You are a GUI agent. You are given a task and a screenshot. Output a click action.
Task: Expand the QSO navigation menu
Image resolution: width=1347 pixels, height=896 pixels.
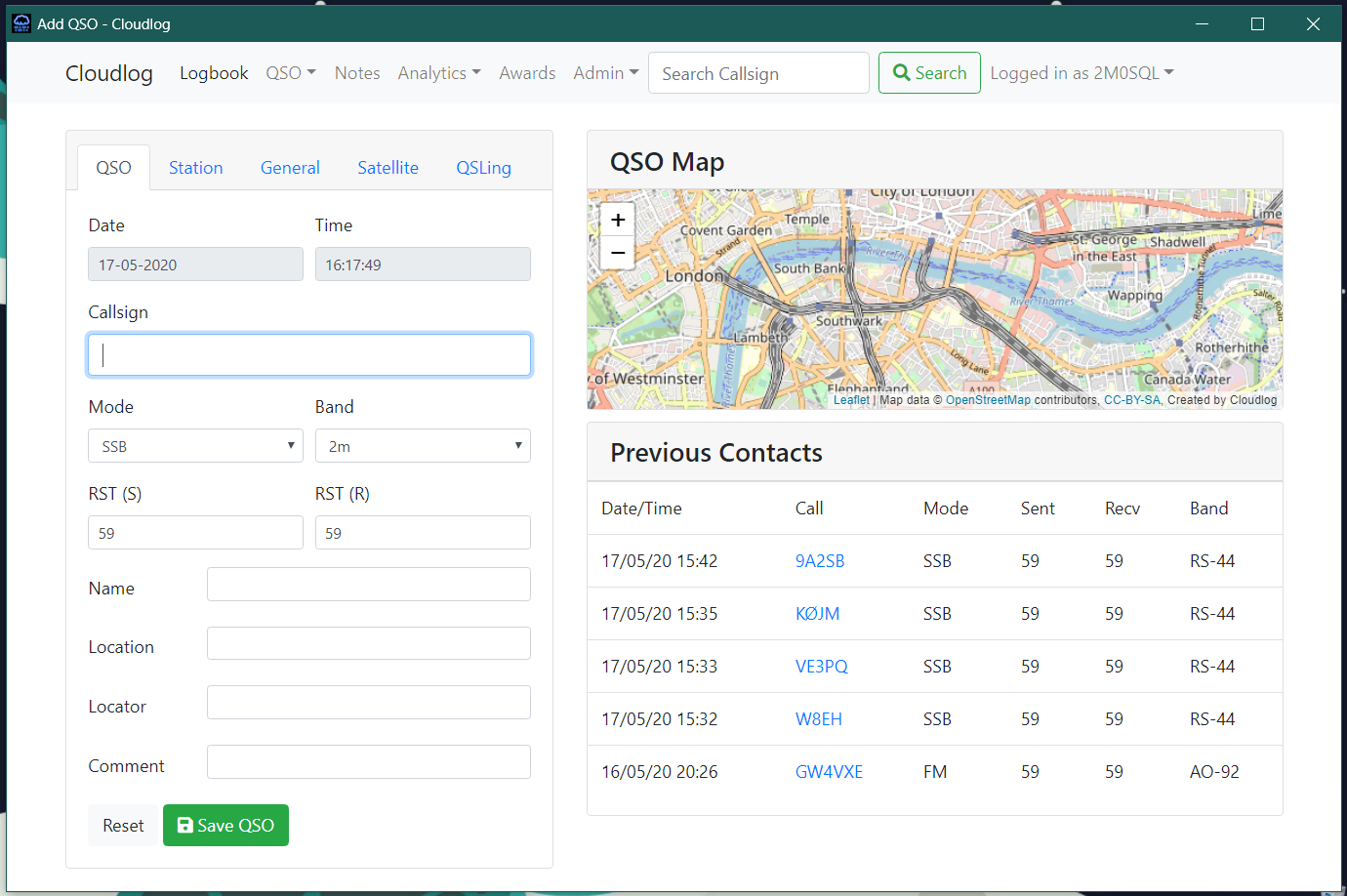click(x=291, y=73)
